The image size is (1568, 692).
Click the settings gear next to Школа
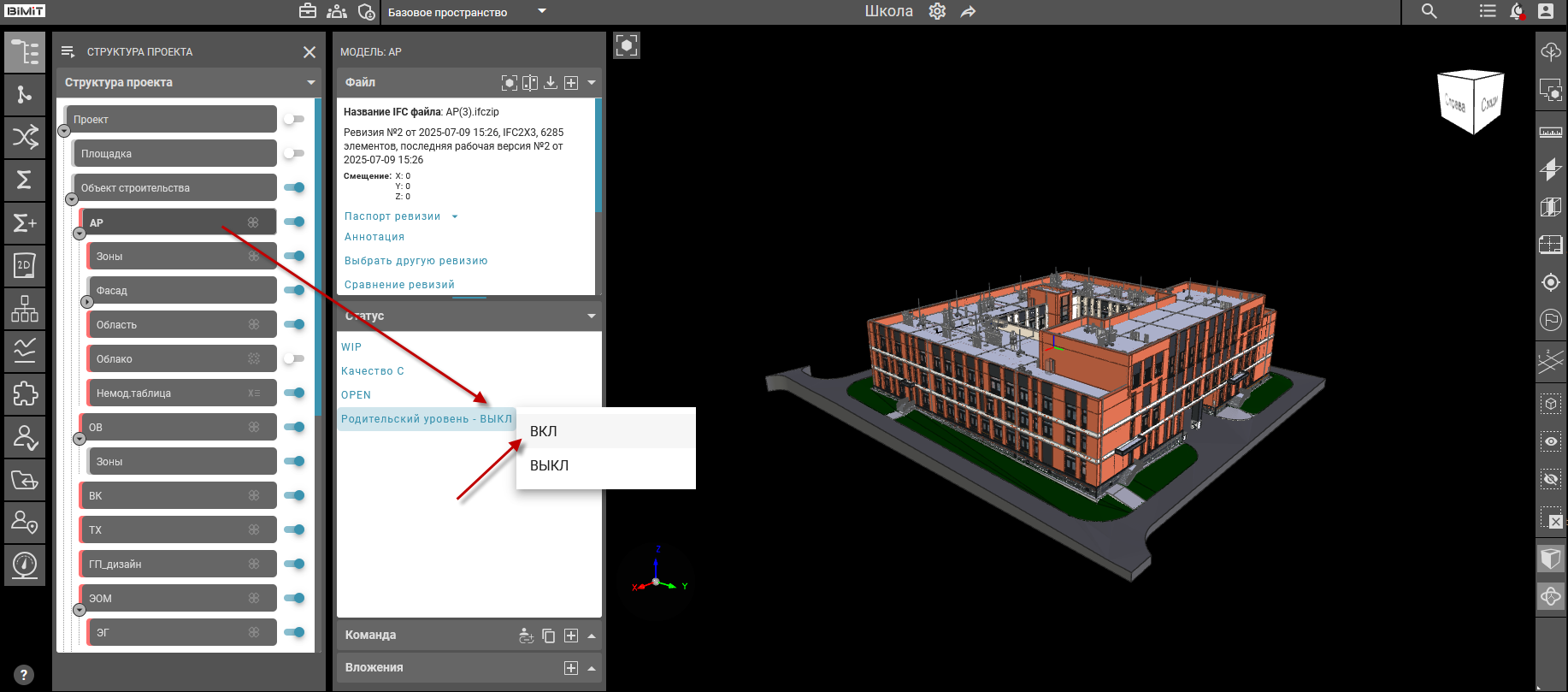tap(937, 12)
